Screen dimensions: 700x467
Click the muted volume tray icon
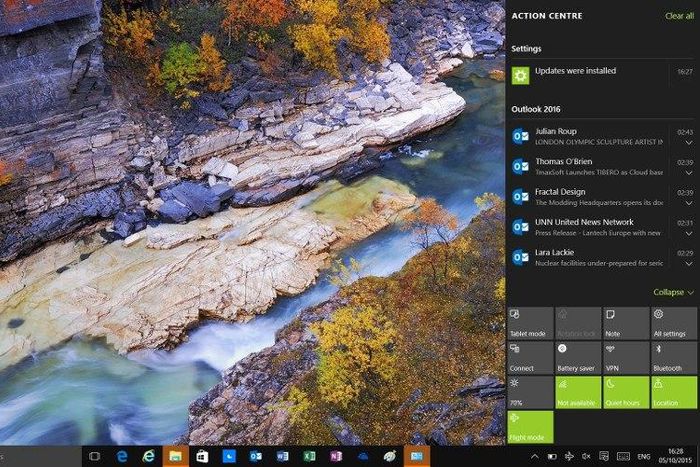click(586, 456)
